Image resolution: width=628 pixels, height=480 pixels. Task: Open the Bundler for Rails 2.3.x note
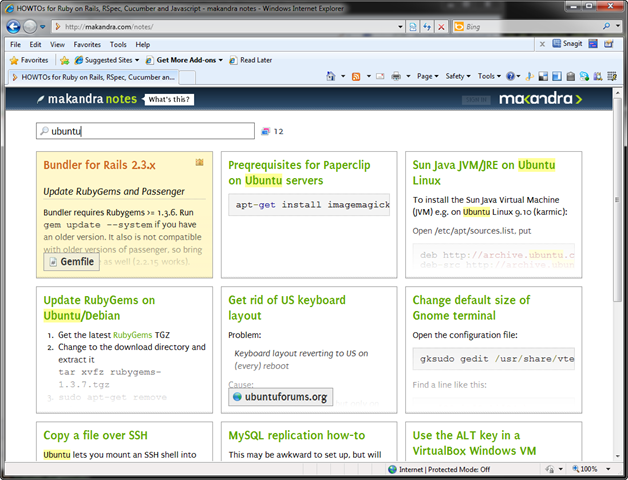pyautogui.click(x=99, y=165)
